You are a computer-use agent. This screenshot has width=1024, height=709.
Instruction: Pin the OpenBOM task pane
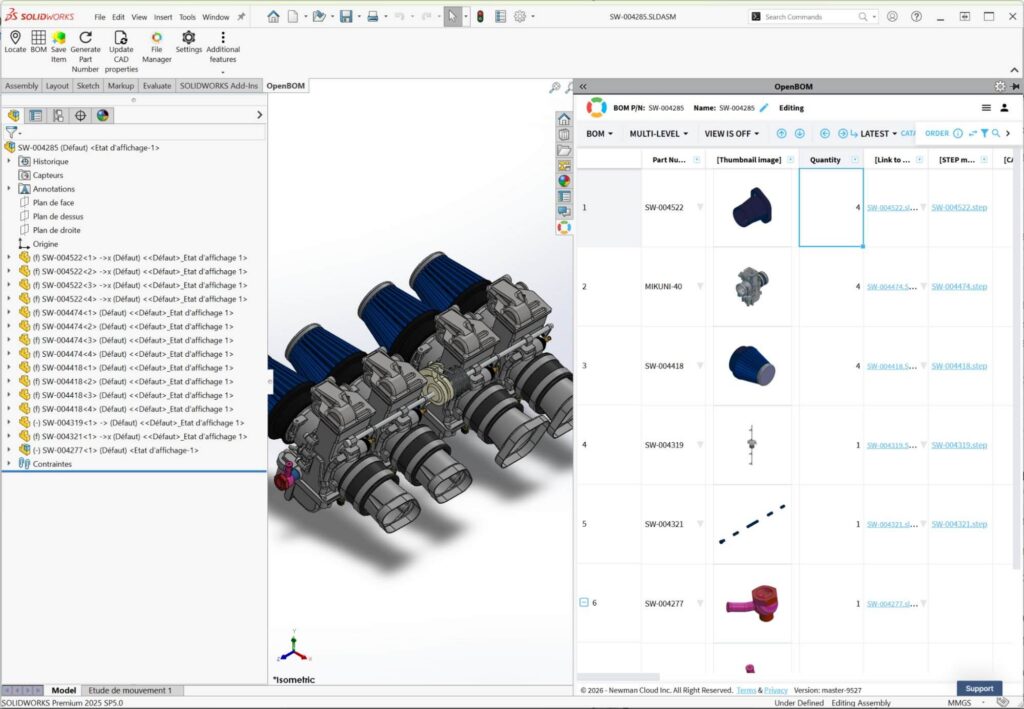[1015, 87]
